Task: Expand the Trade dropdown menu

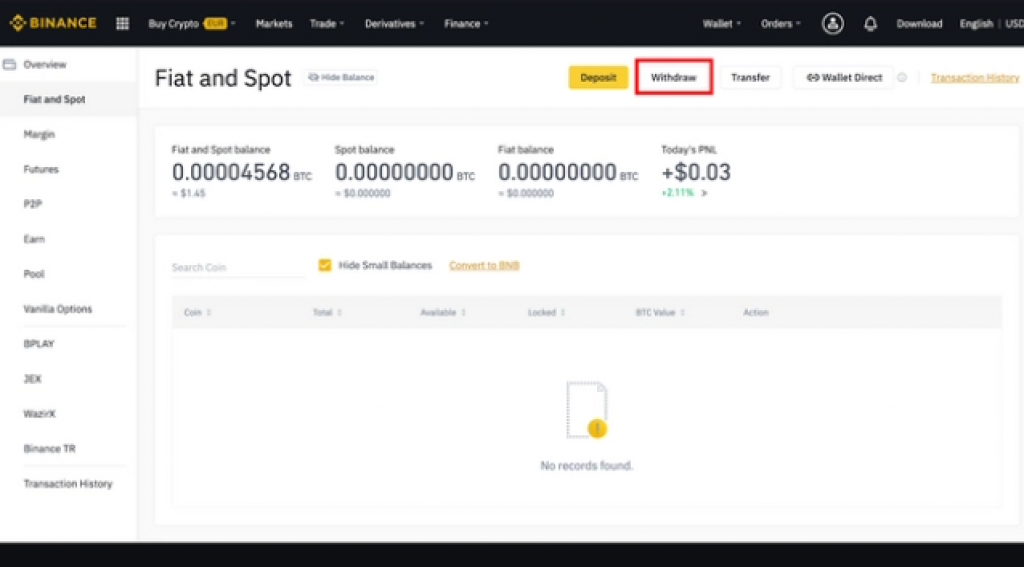Action: (327, 24)
